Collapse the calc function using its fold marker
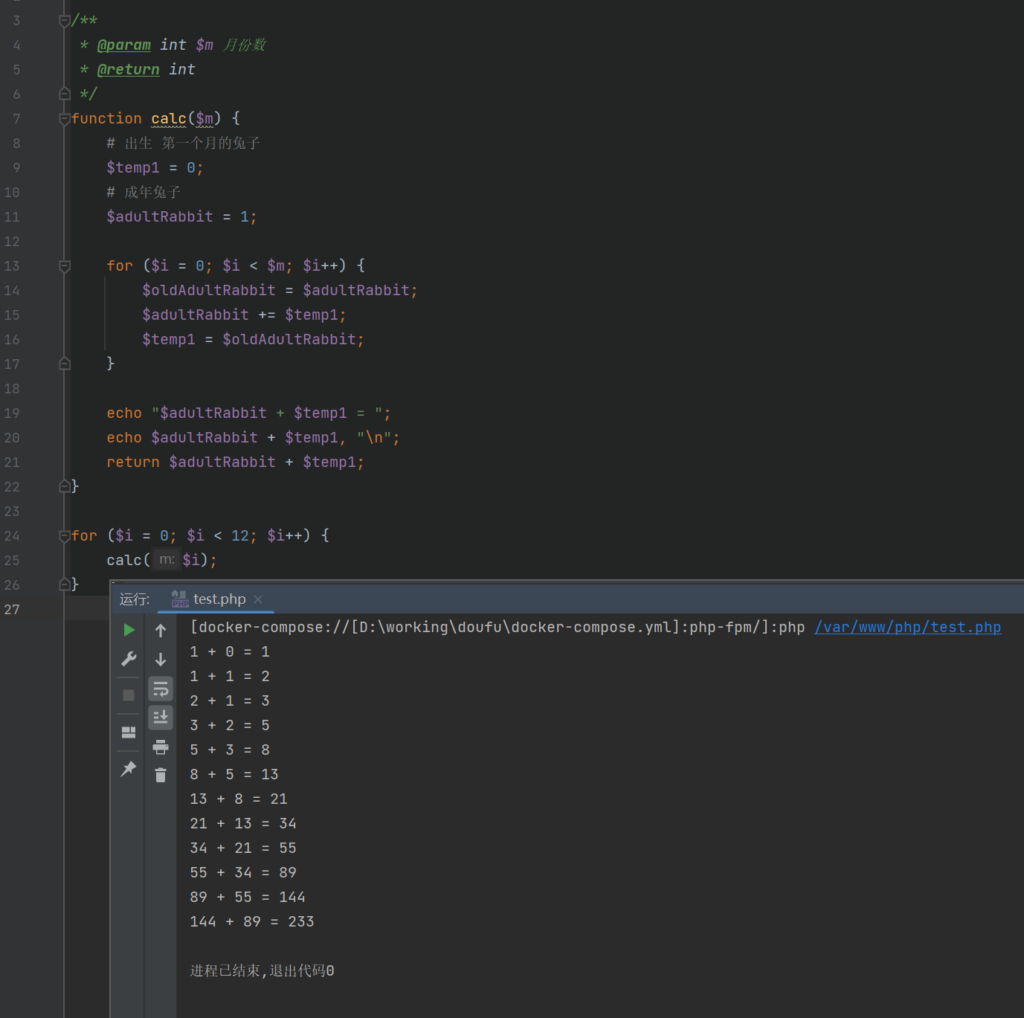 pos(65,119)
